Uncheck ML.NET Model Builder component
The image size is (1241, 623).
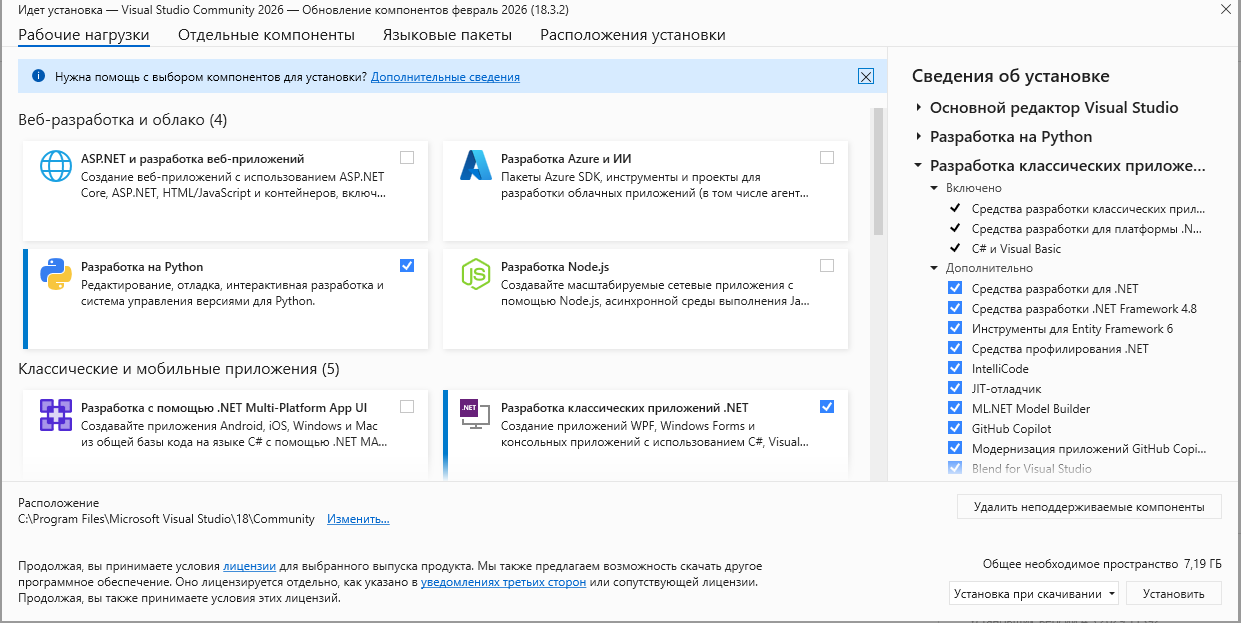pyautogui.click(x=955, y=408)
